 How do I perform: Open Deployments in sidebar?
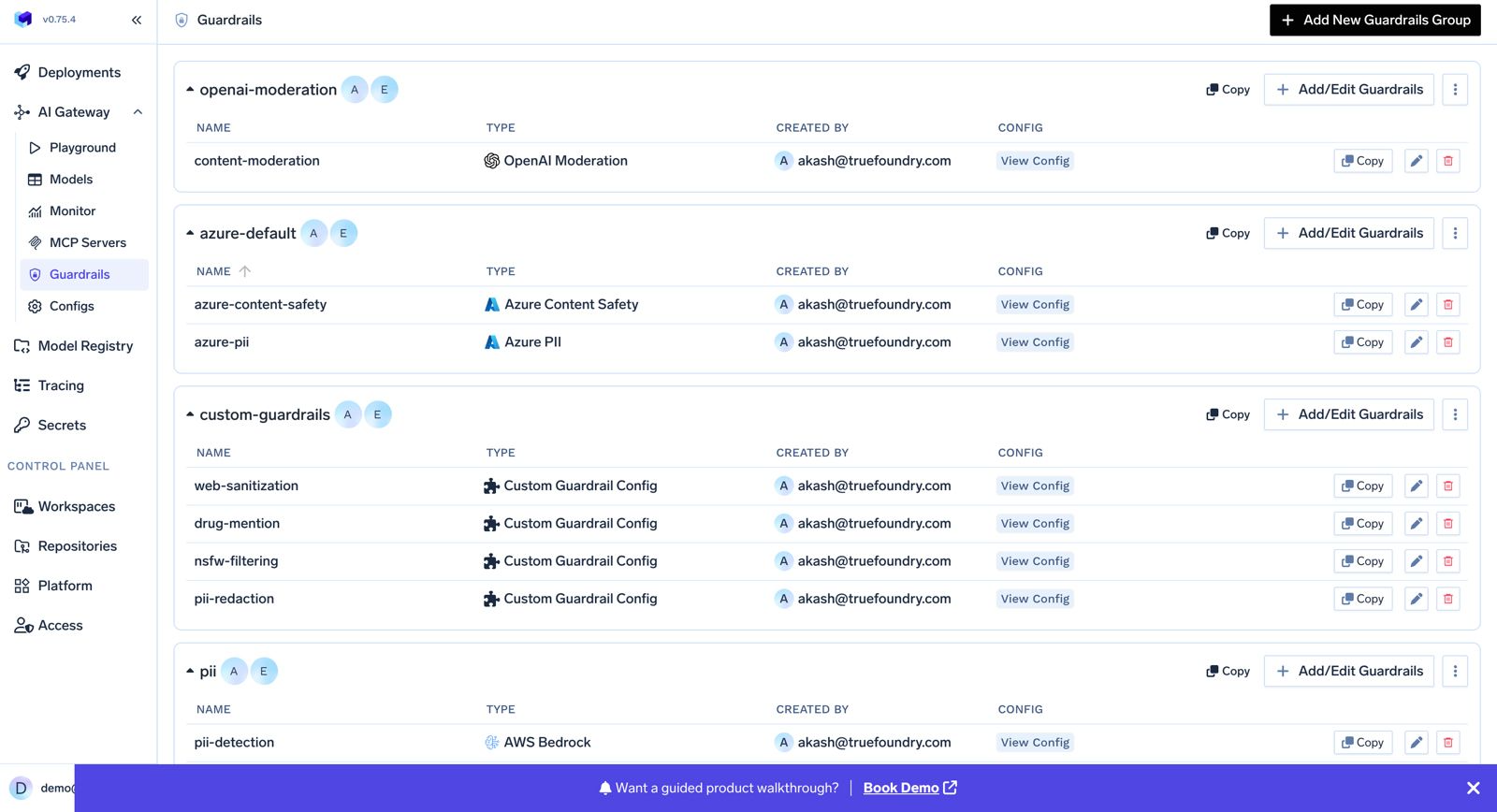(x=79, y=73)
